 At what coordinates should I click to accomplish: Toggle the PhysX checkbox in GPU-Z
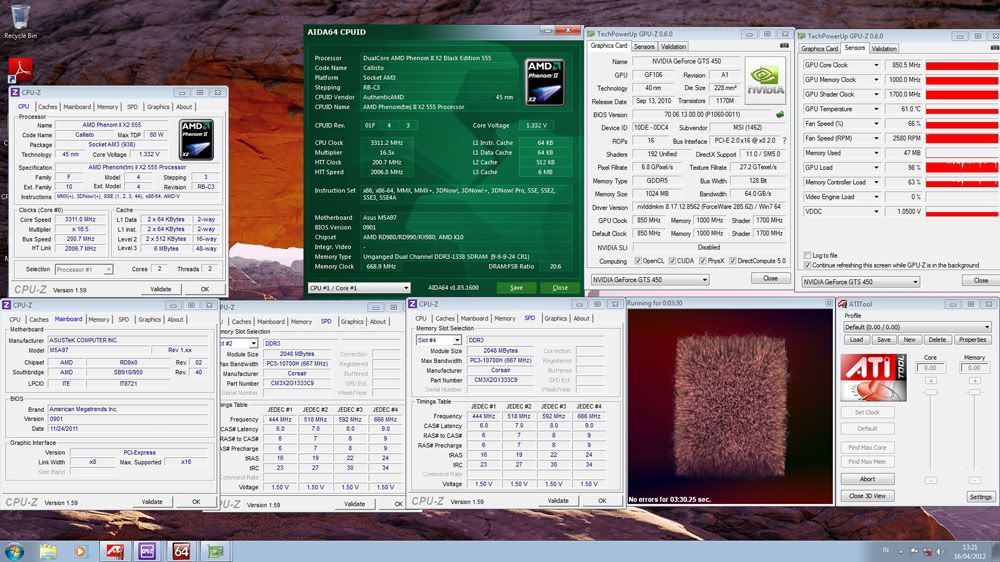point(703,261)
